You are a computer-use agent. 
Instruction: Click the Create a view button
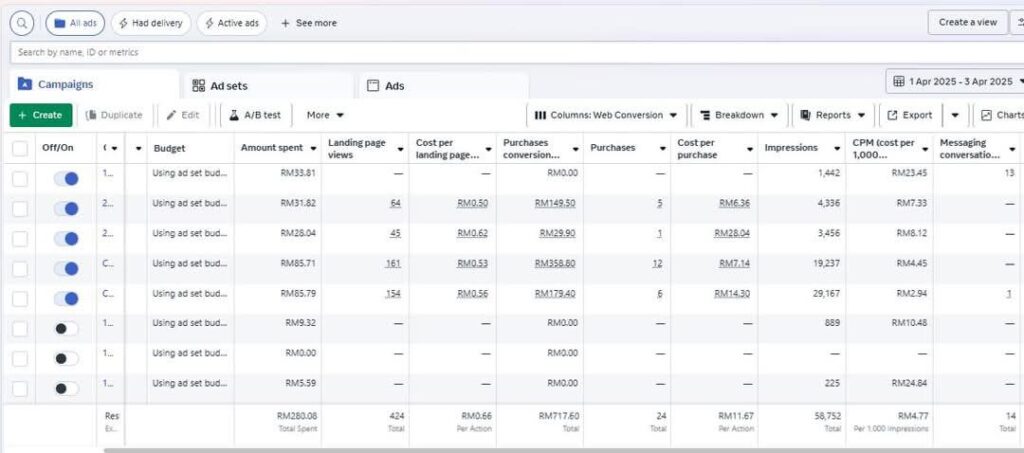[967, 22]
